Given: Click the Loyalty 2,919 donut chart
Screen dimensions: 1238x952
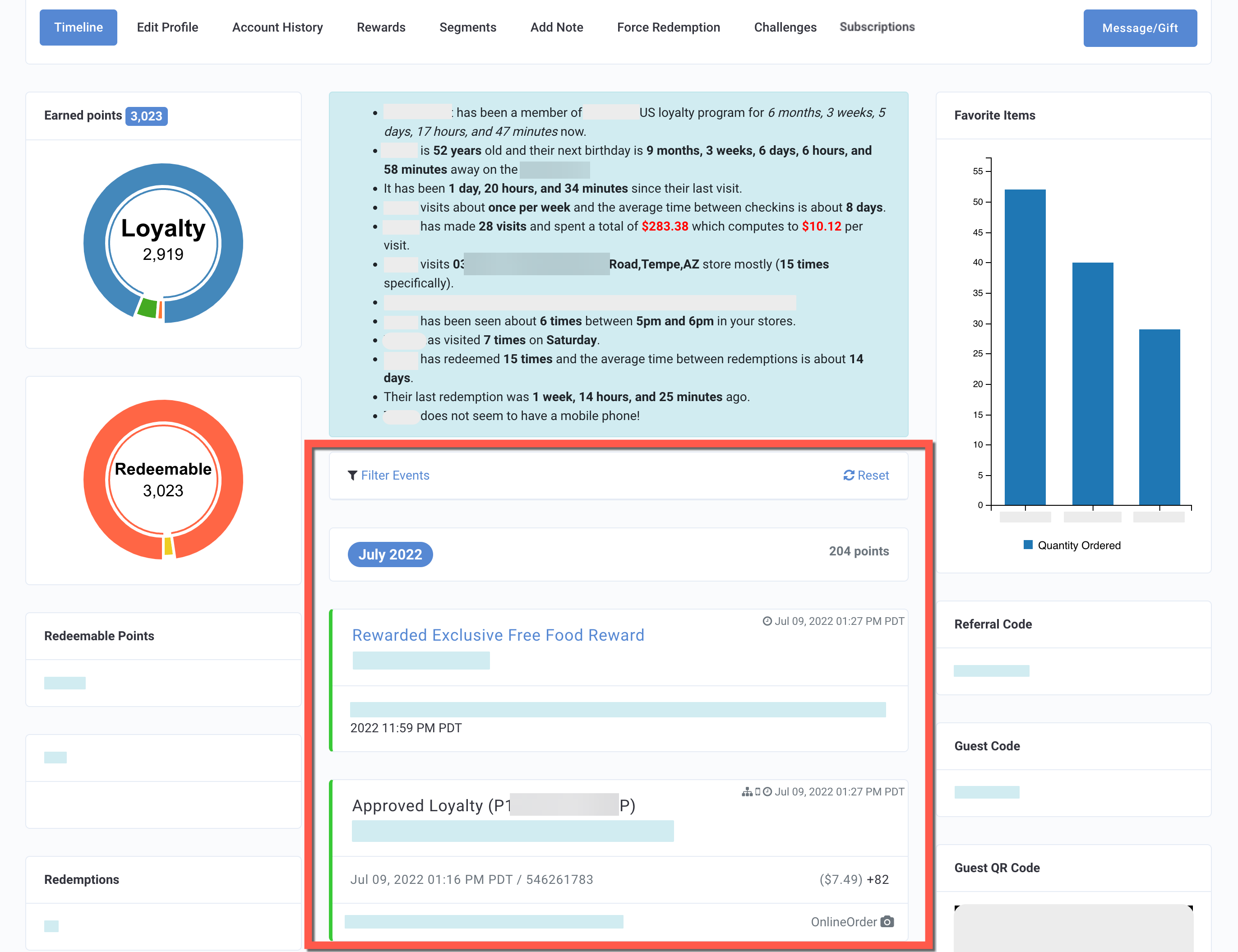Looking at the screenshot, I should pyautogui.click(x=163, y=243).
